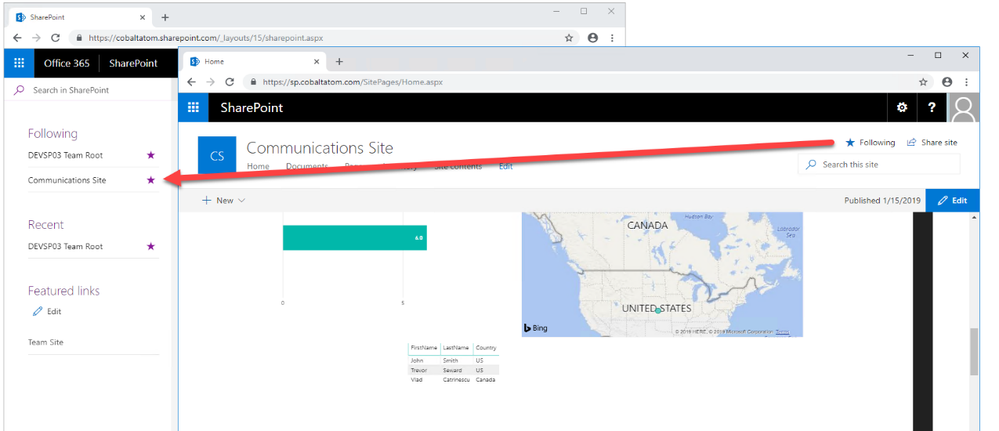Toggle Following star on Communications Site page
Screen dimensions: 999x431
[x=870, y=143]
